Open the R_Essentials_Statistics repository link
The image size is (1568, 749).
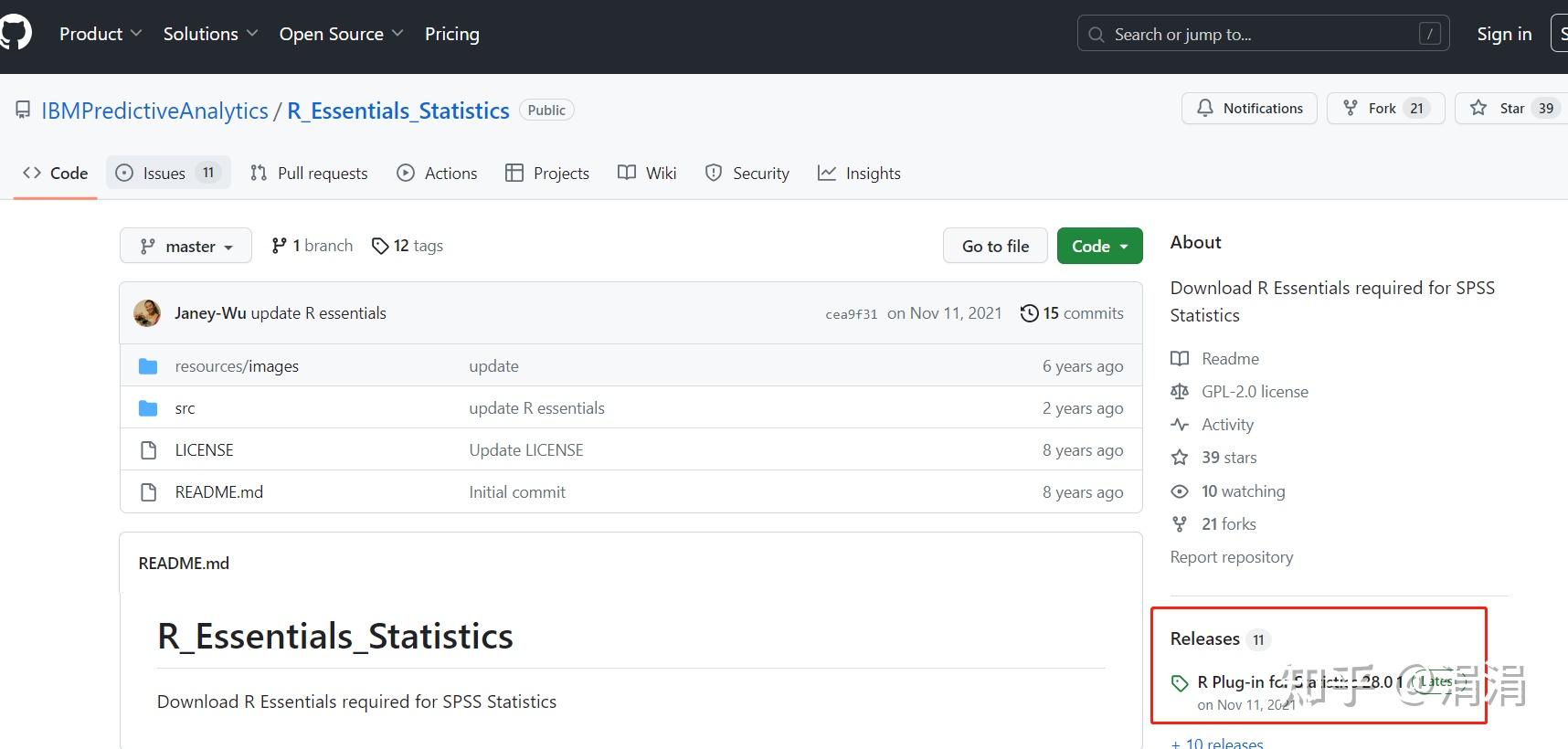(398, 111)
